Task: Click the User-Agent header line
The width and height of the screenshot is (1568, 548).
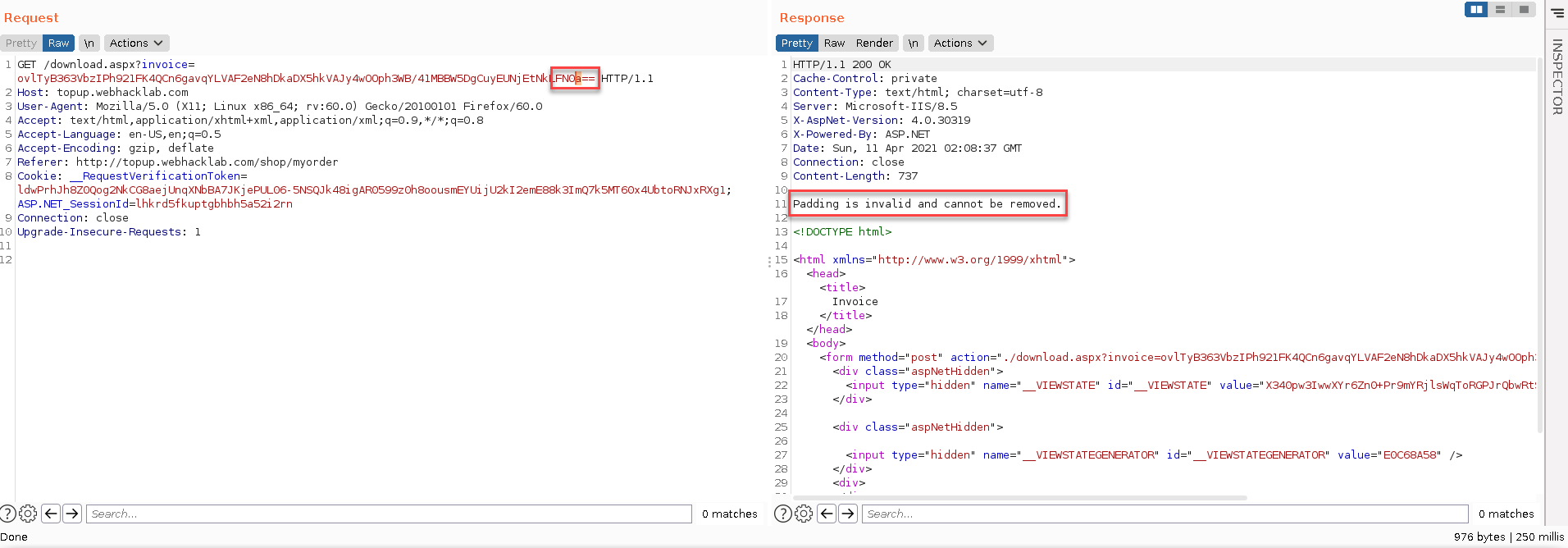Action: (x=280, y=106)
